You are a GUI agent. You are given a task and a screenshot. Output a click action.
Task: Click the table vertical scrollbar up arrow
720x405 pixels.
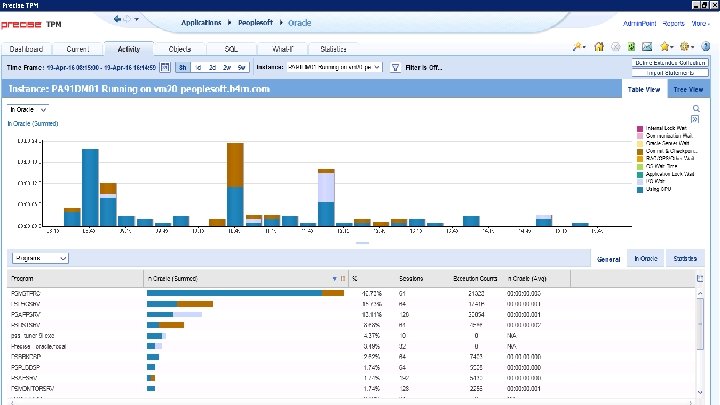[700, 293]
